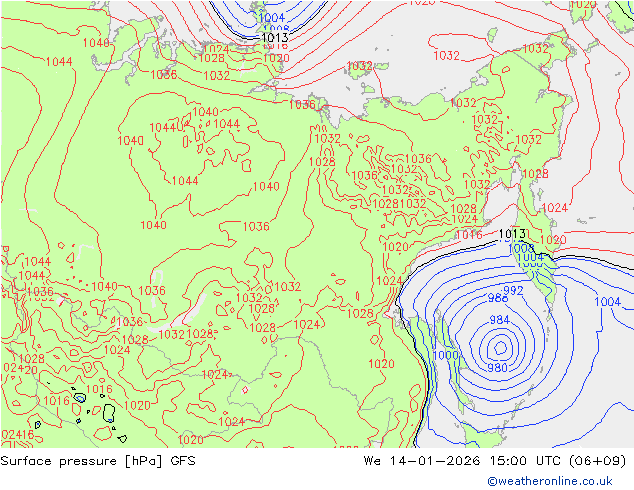Click the blue 984 isobar label
634x490 pixels.
pyautogui.click(x=499, y=320)
